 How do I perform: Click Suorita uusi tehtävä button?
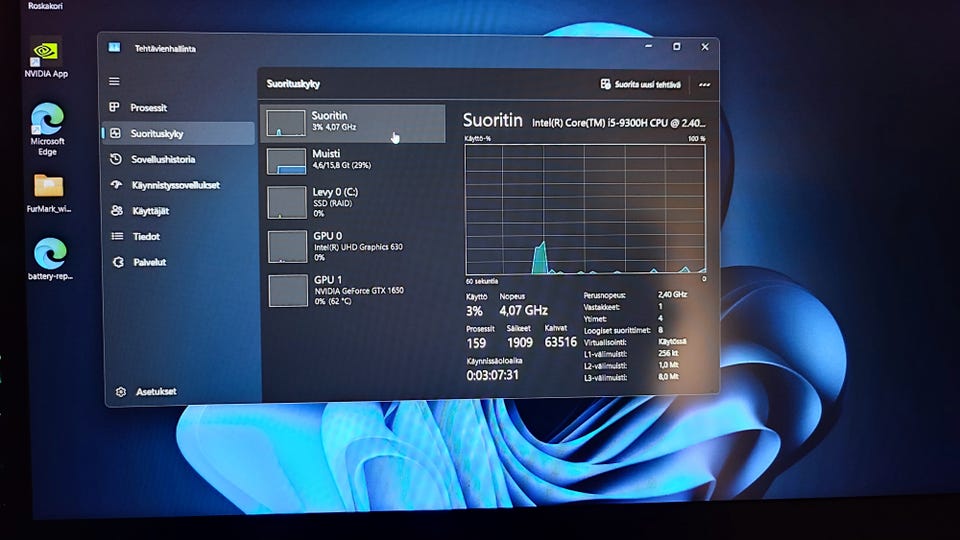[x=641, y=84]
